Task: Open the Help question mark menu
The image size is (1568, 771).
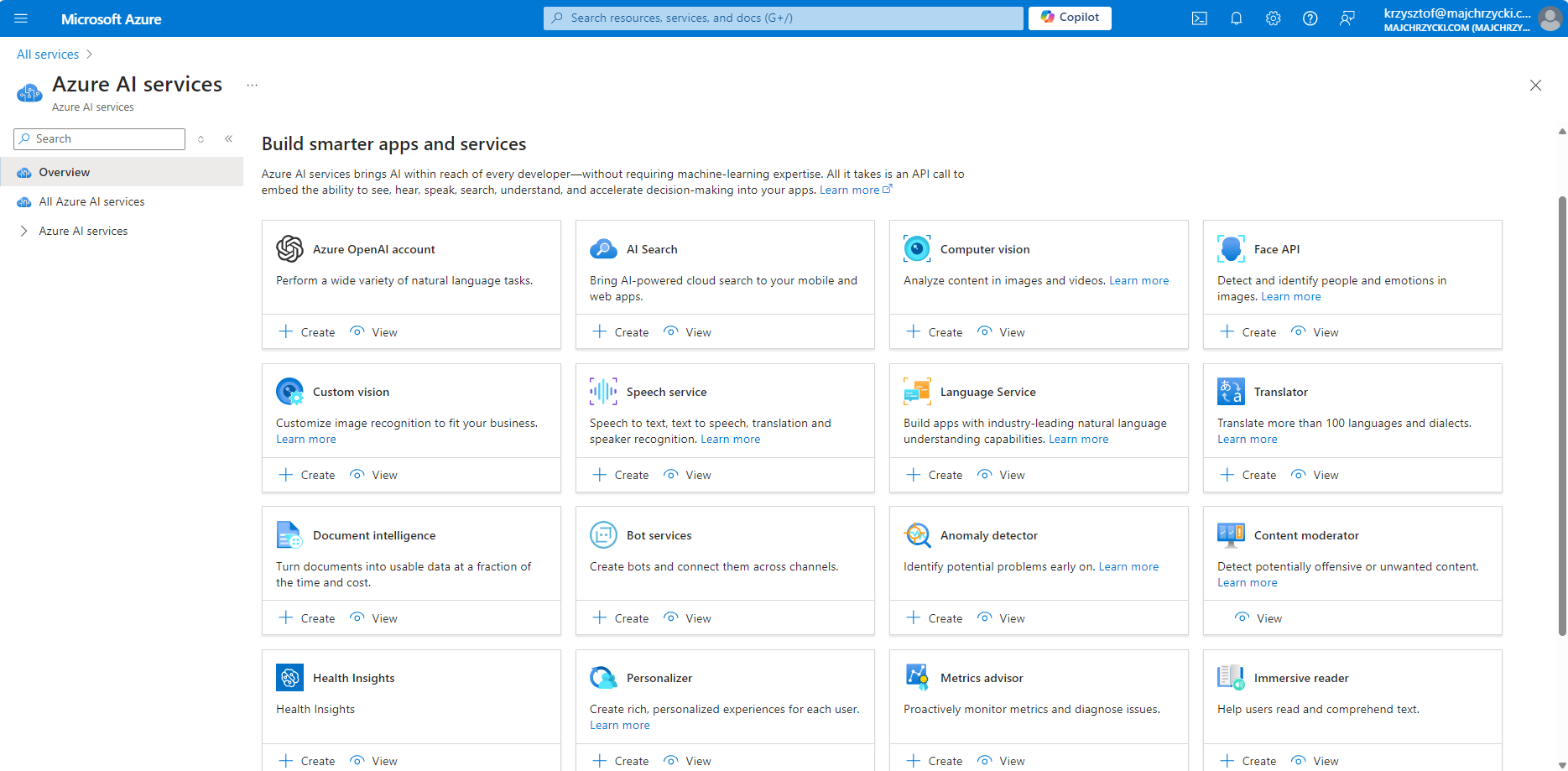Action: (1310, 18)
